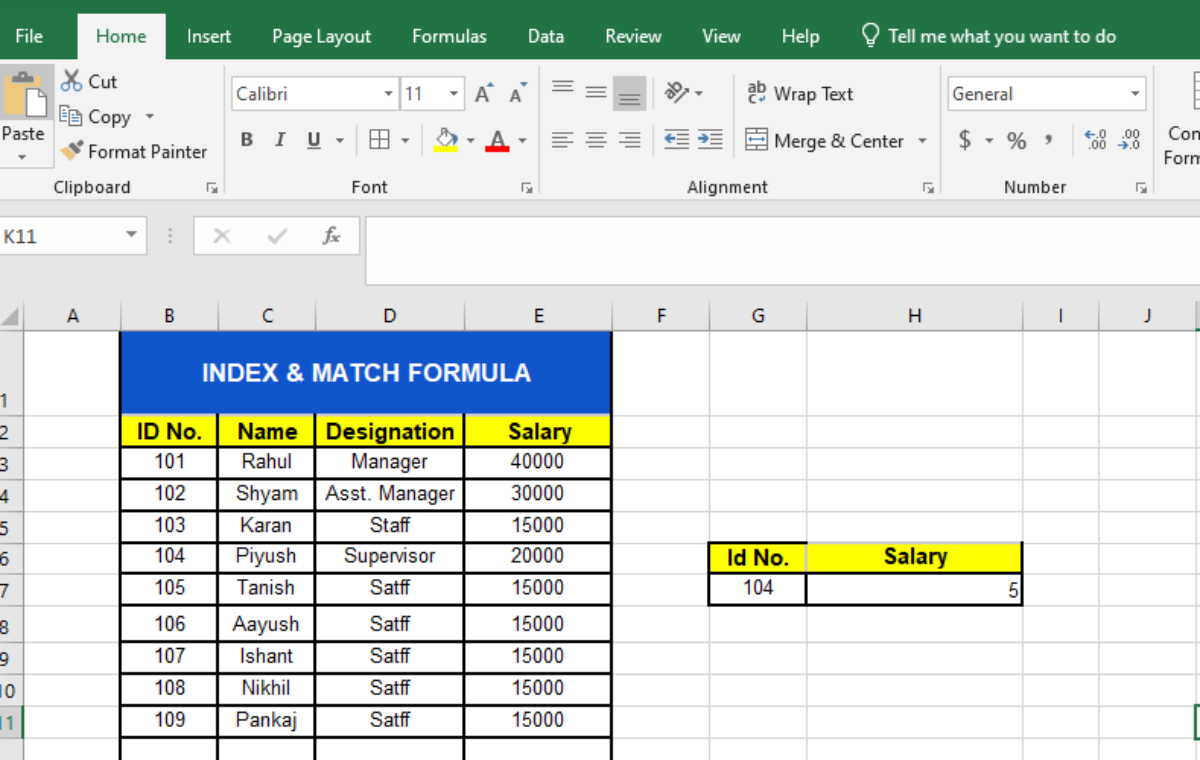Expand the Merge & Center dropdown arrow
Screen dimensions: 1200x760
click(922, 140)
